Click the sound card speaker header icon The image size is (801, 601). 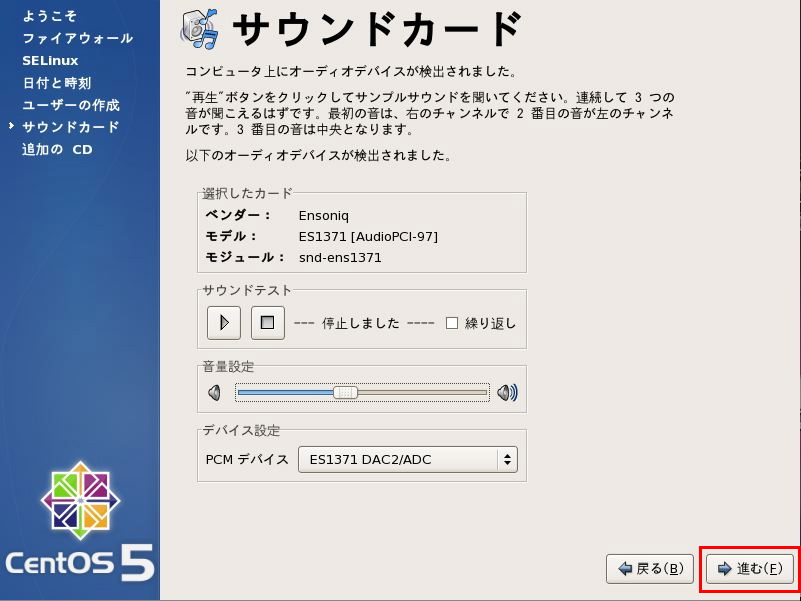click(x=200, y=29)
